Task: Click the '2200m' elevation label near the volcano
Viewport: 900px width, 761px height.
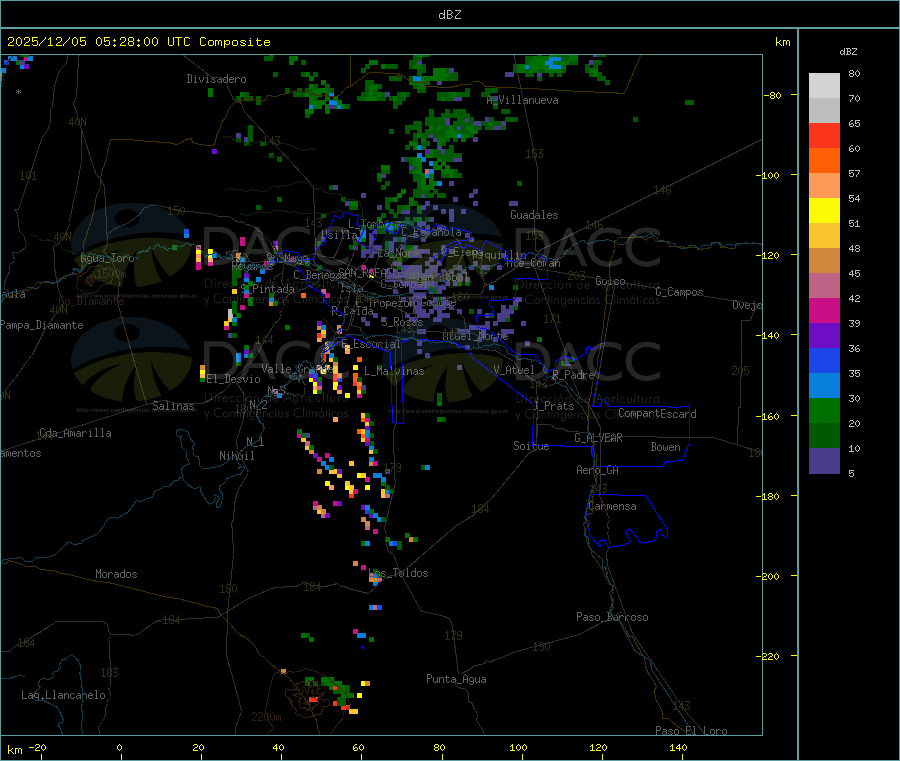Action: tap(266, 717)
